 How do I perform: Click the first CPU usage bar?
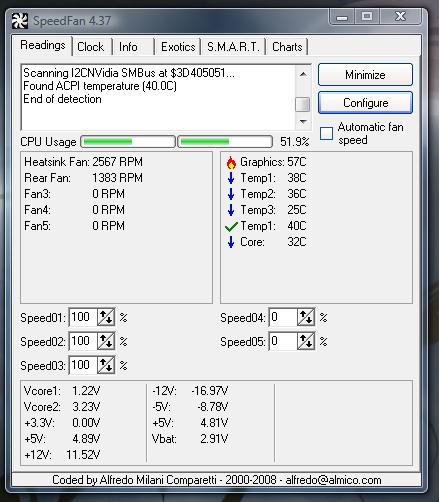click(128, 142)
